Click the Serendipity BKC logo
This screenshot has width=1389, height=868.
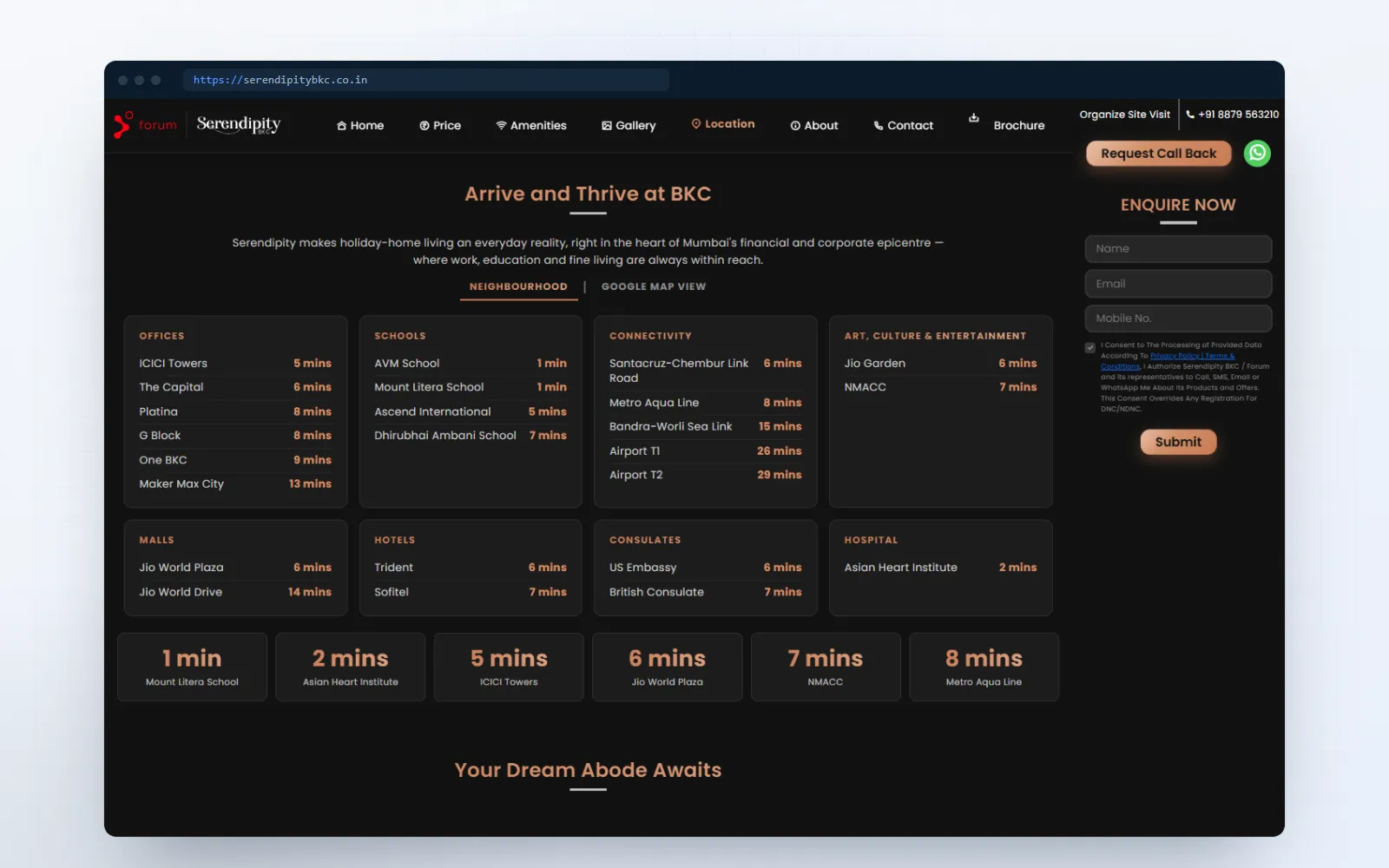click(239, 125)
